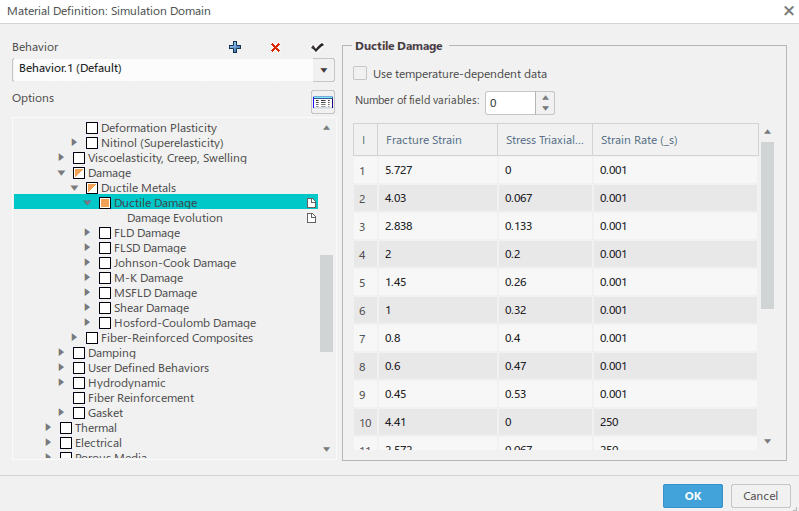The image size is (799, 511).
Task: Expand the Gasket node
Action: tap(61, 412)
